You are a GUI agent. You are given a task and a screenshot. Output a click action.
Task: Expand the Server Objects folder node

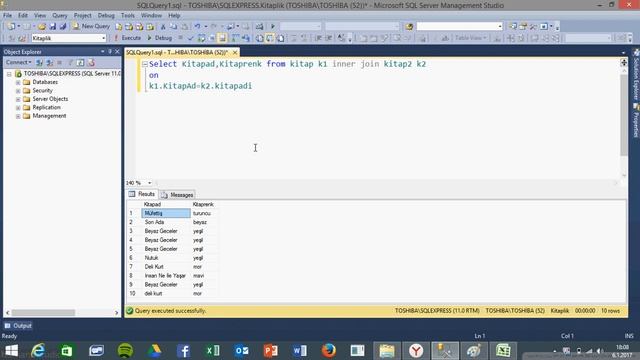click(x=18, y=100)
